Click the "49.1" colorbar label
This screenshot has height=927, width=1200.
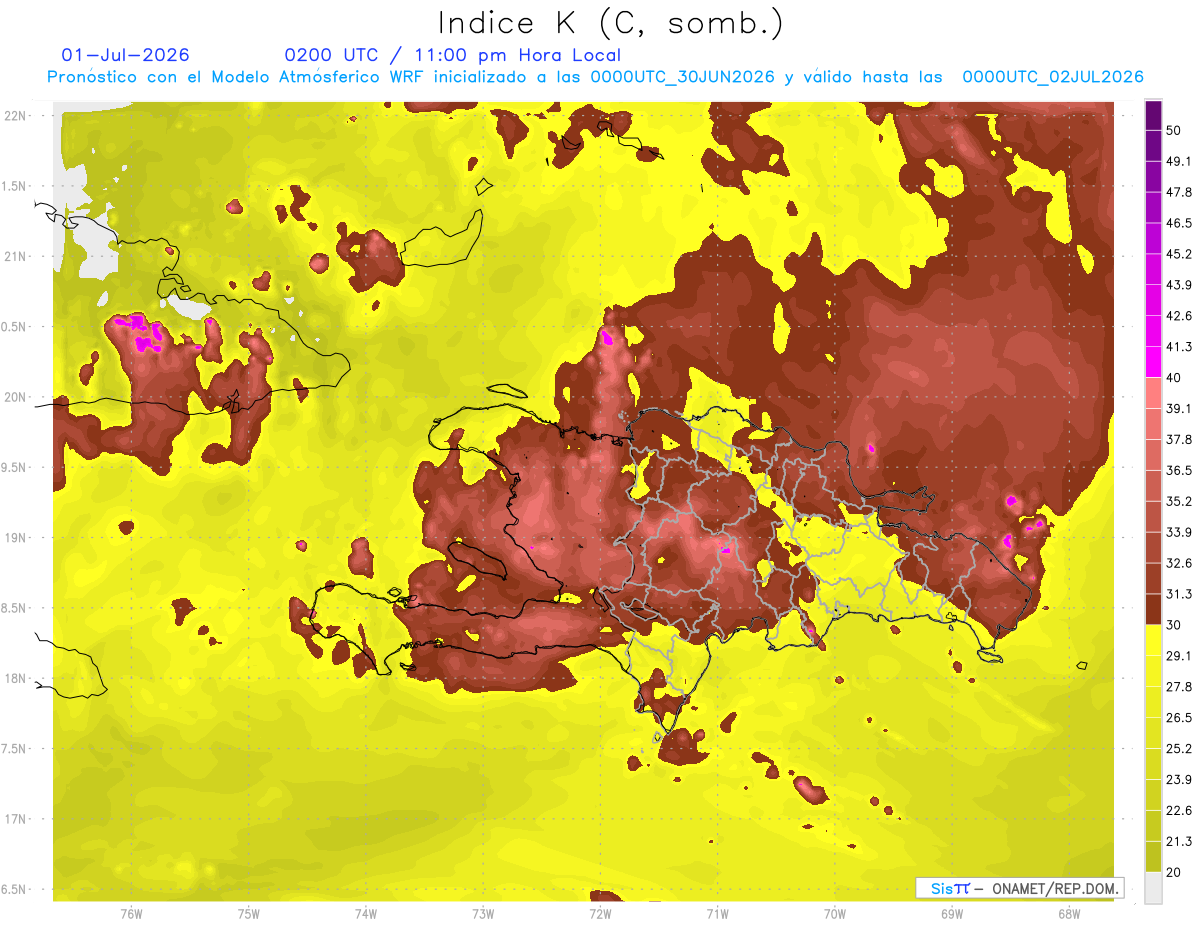pyautogui.click(x=1179, y=161)
